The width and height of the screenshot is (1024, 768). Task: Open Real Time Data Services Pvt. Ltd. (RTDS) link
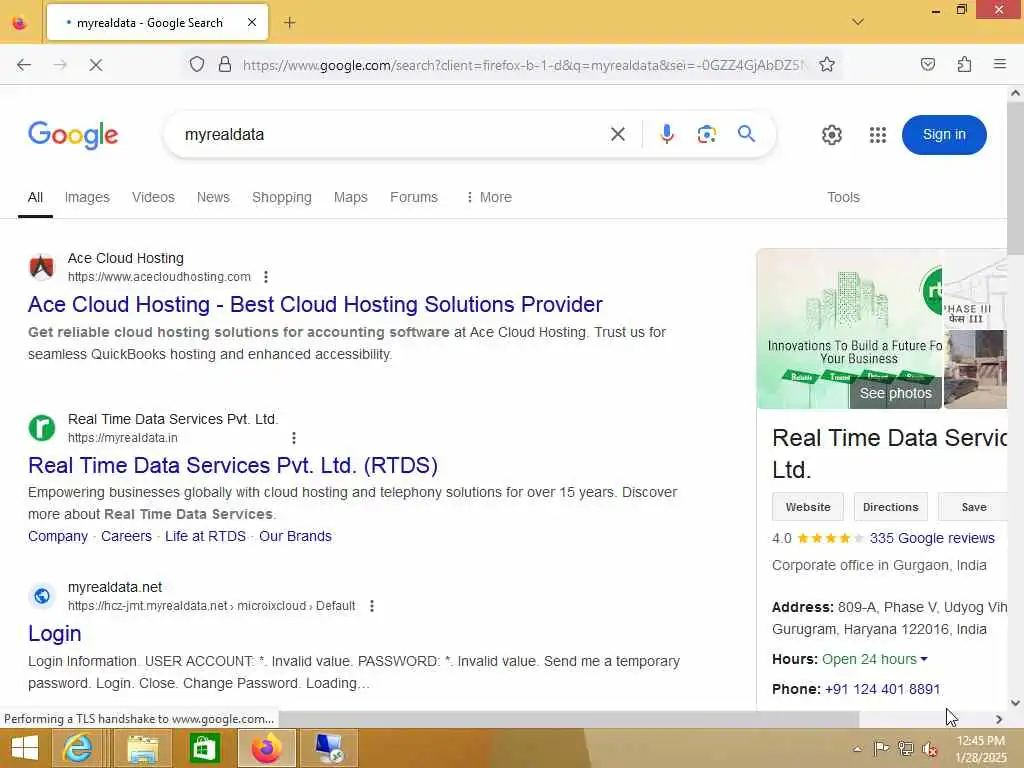232,465
